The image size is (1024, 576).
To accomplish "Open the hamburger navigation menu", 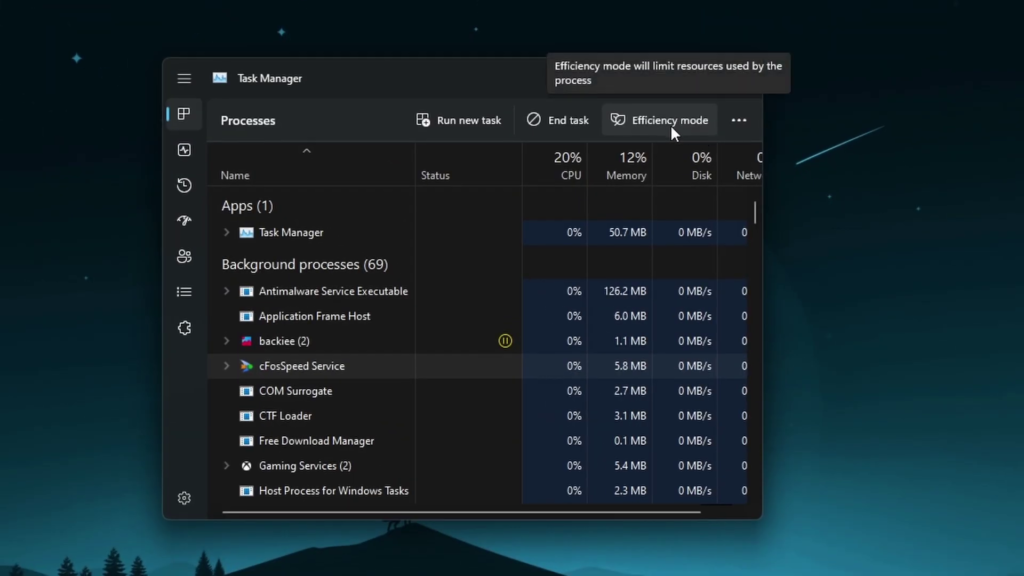I will pyautogui.click(x=184, y=78).
